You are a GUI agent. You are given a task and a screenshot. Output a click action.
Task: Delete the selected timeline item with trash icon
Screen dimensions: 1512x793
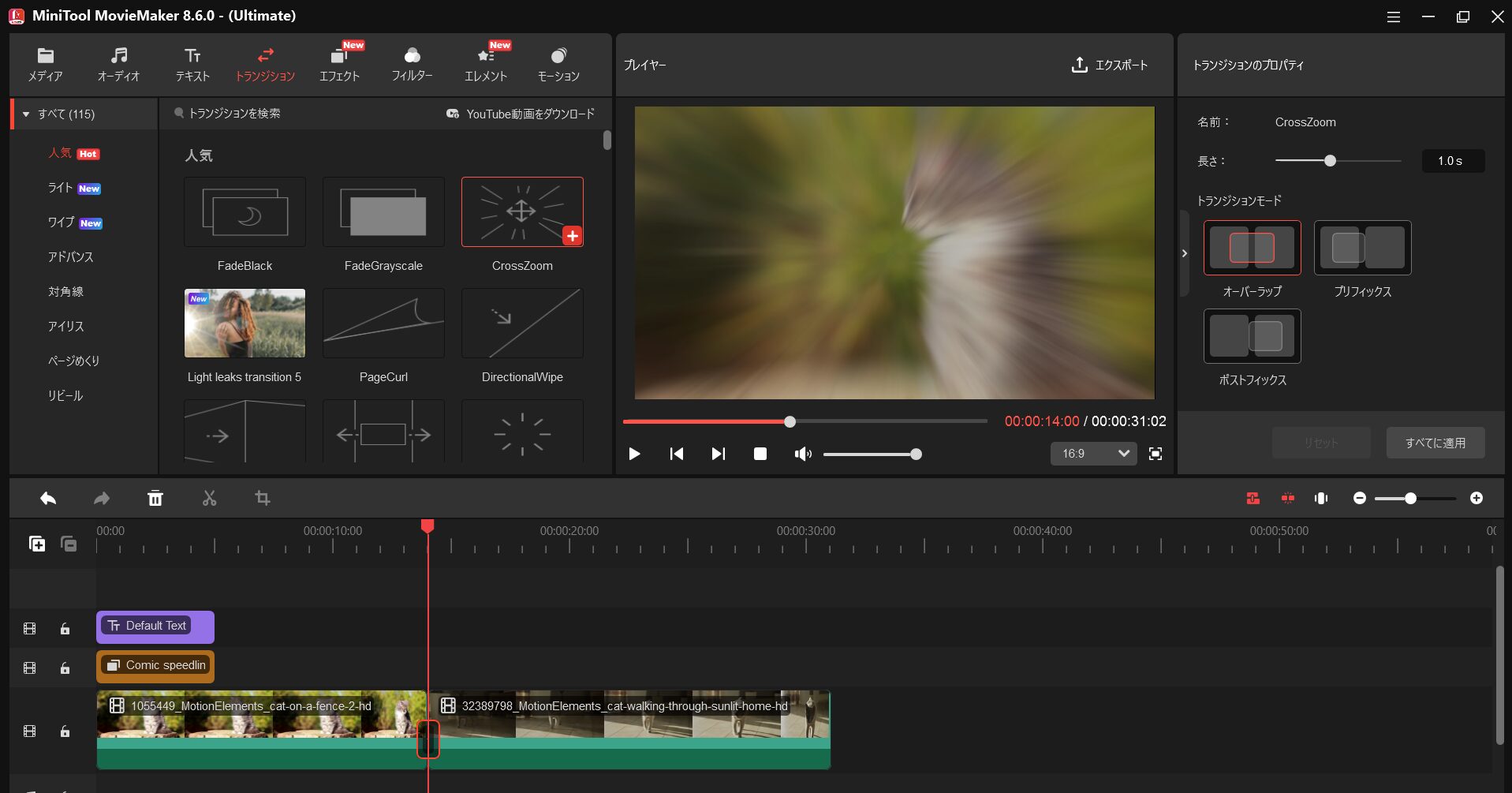click(x=155, y=499)
